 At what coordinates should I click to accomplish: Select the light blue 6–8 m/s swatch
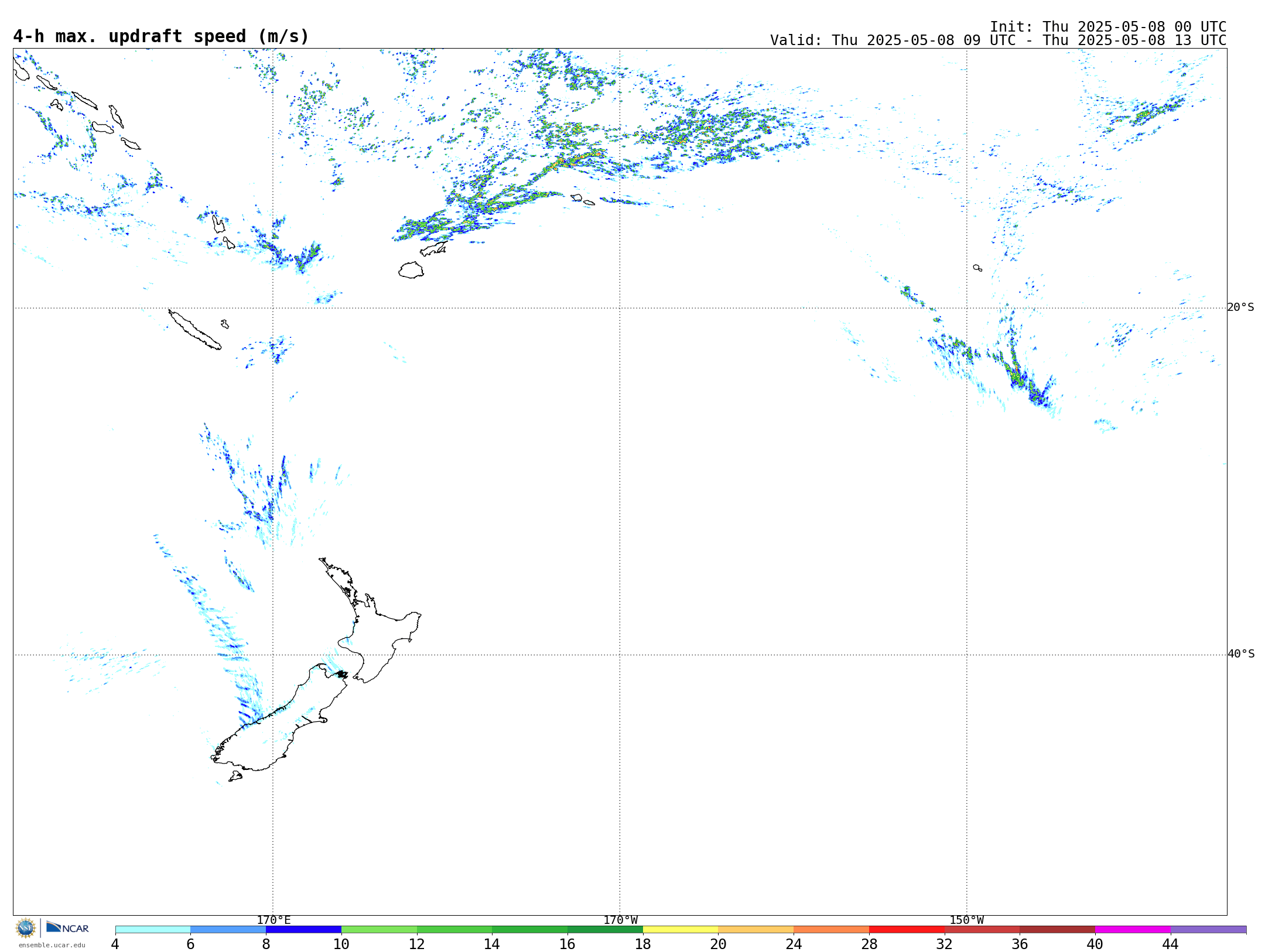(x=228, y=930)
